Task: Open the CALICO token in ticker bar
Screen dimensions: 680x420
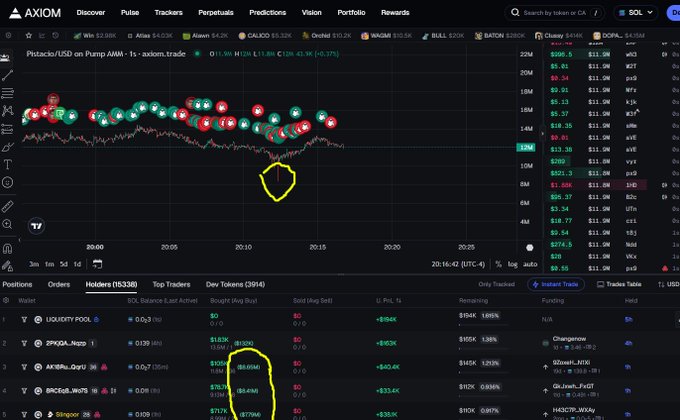Action: click(x=265, y=36)
